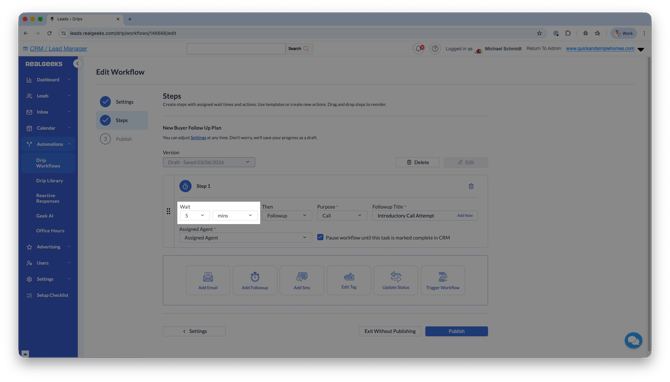Image resolution: width=670 pixels, height=382 pixels.
Task: Open Dashboard in the sidebar
Action: coord(48,80)
